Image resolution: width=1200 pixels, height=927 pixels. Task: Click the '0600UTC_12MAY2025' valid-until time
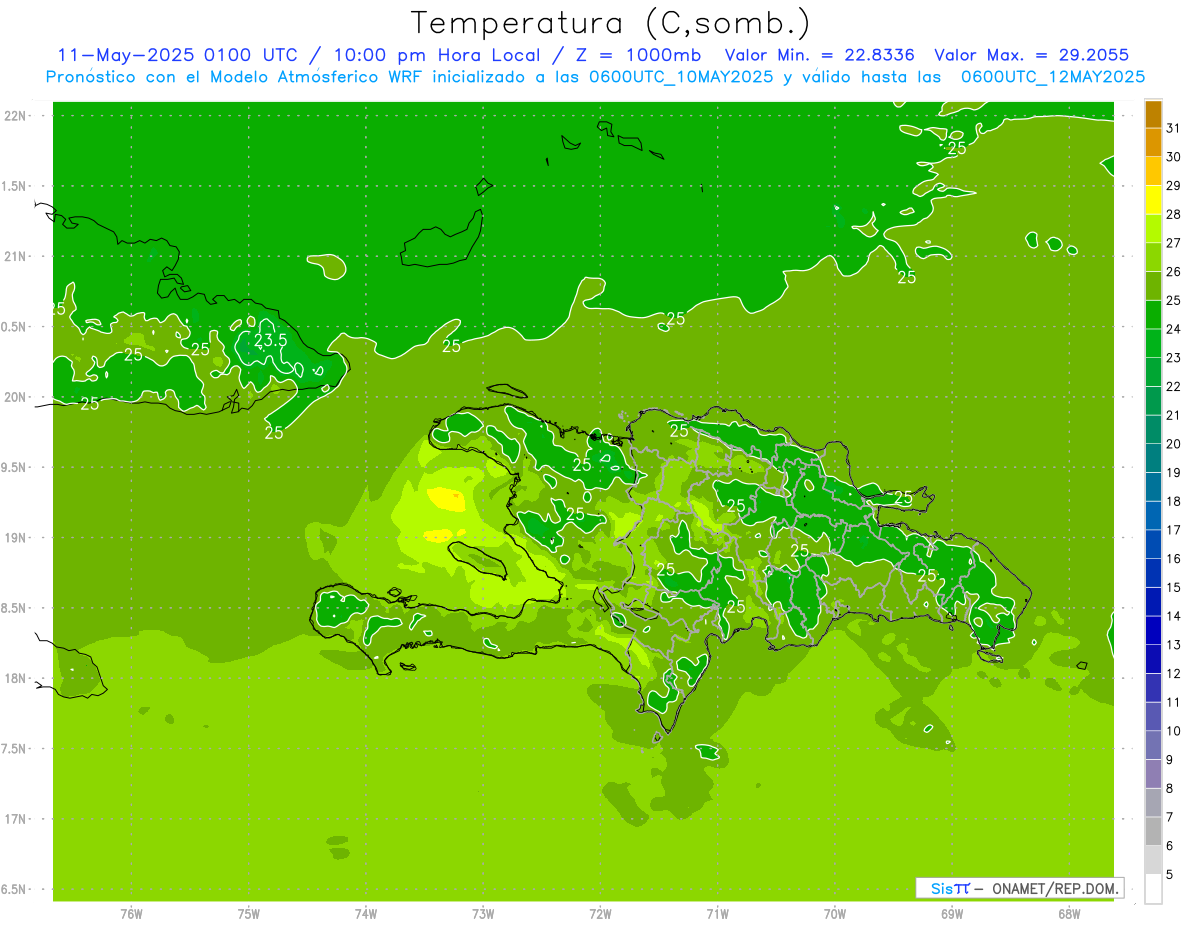pyautogui.click(x=1053, y=76)
